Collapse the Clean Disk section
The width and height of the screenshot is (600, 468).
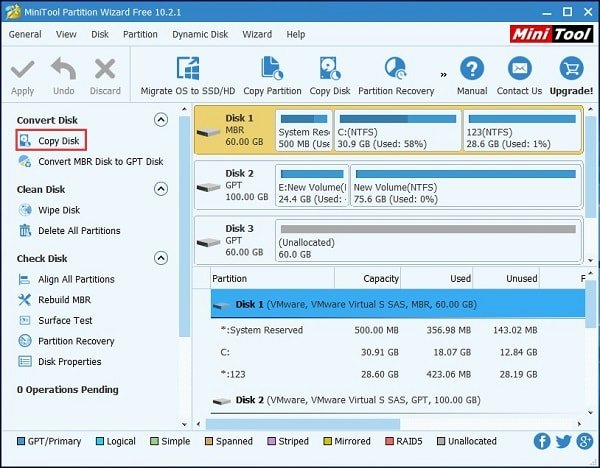[x=161, y=189]
